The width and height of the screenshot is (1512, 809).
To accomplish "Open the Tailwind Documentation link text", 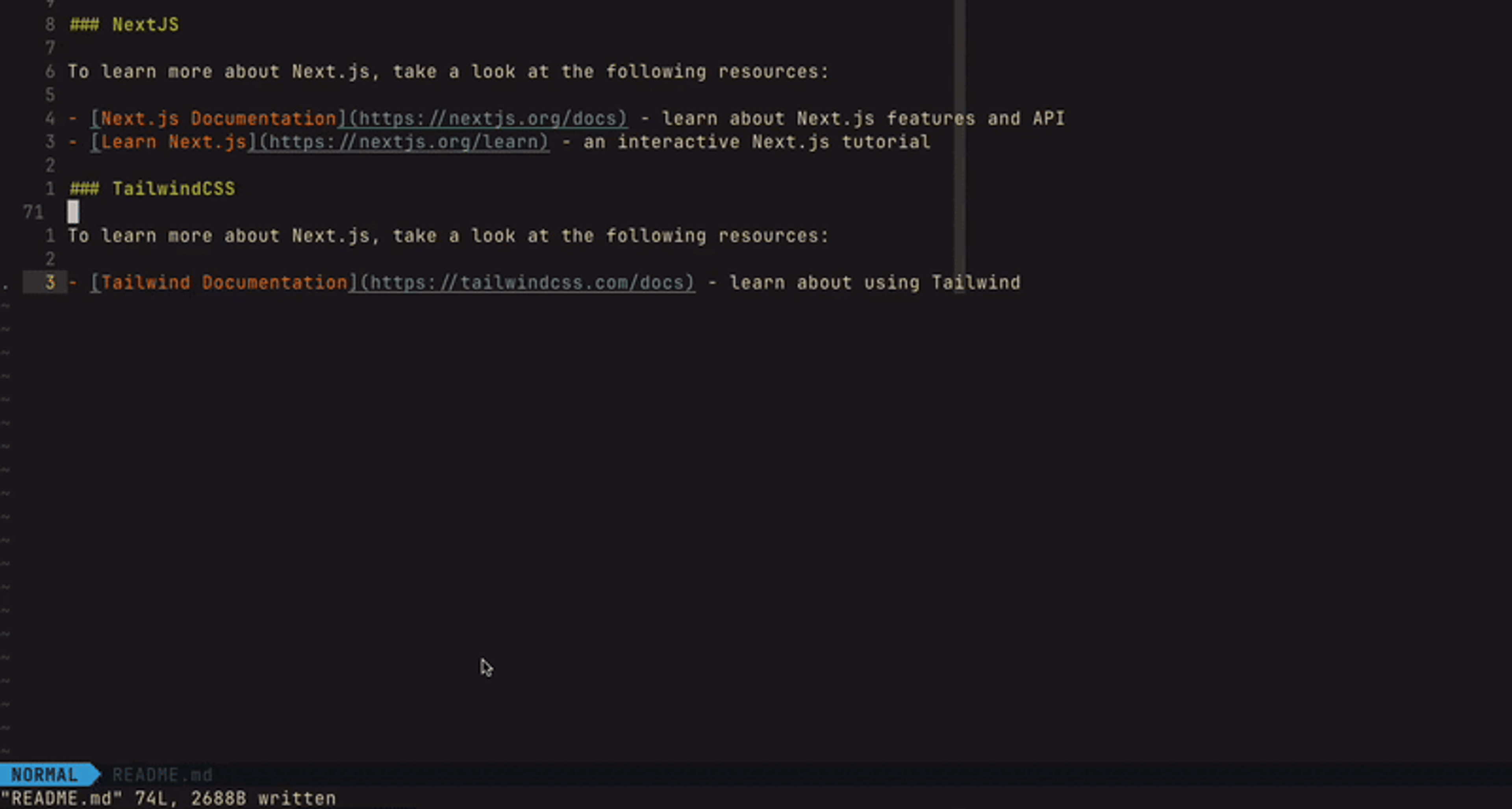I will (x=224, y=283).
